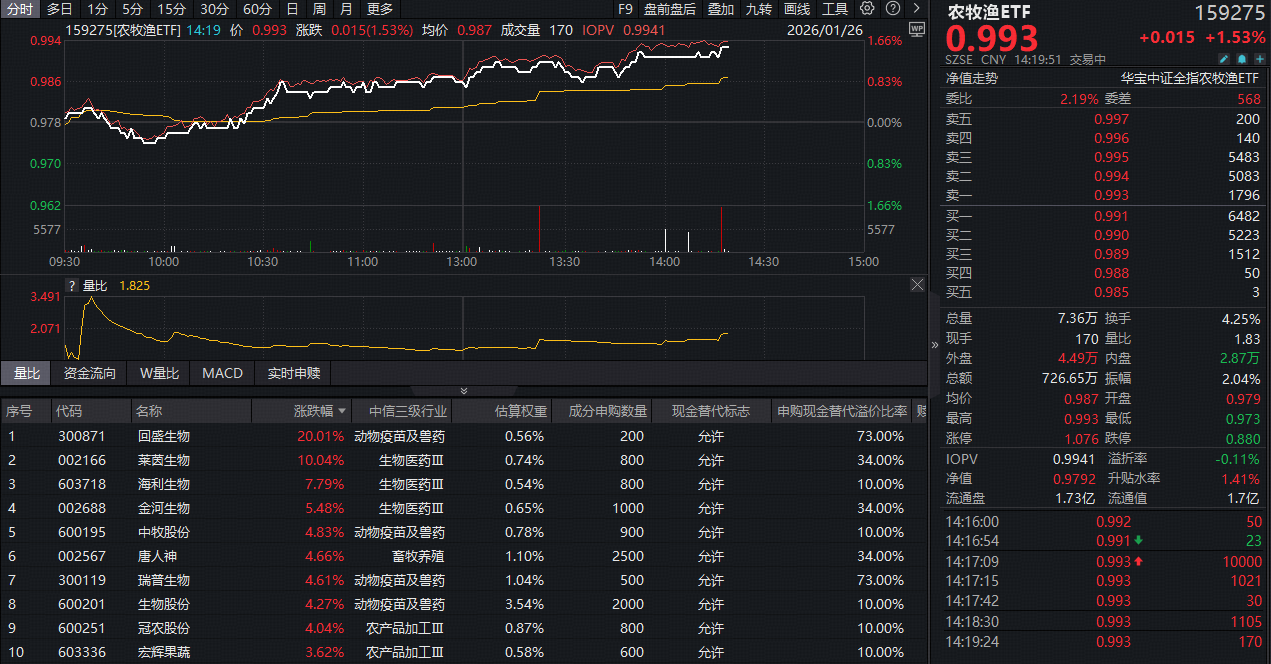The width and height of the screenshot is (1271, 664).
Task: Expand hidden toolbar items via the right chevron
Action: tap(914, 8)
